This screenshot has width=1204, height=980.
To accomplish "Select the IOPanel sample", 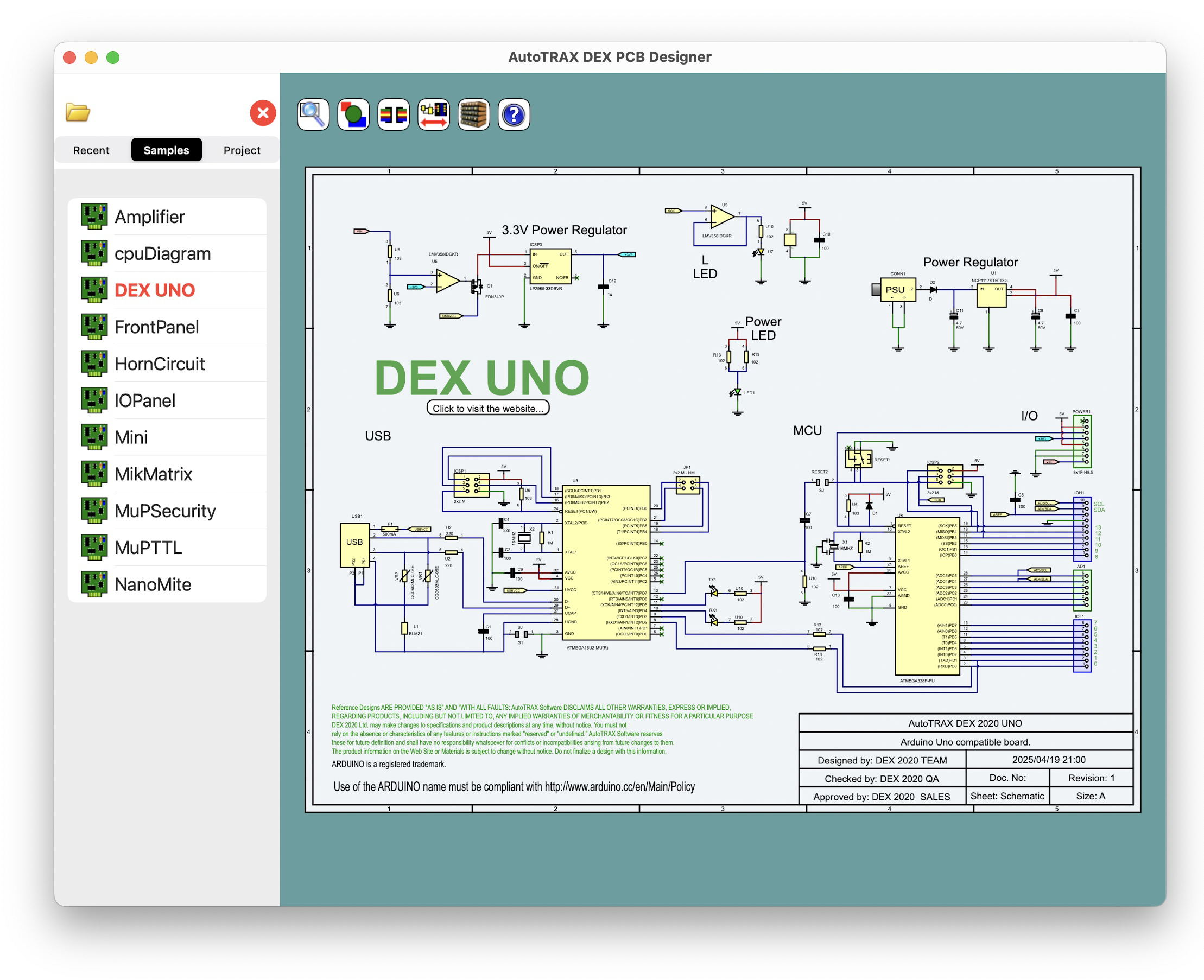I will (x=167, y=400).
